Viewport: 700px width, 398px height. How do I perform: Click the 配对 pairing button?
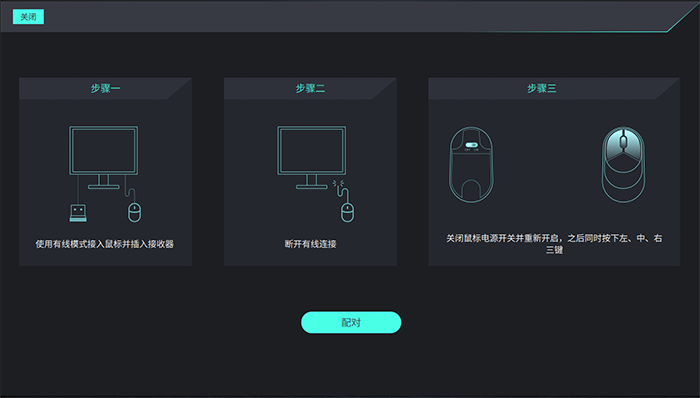coord(351,322)
